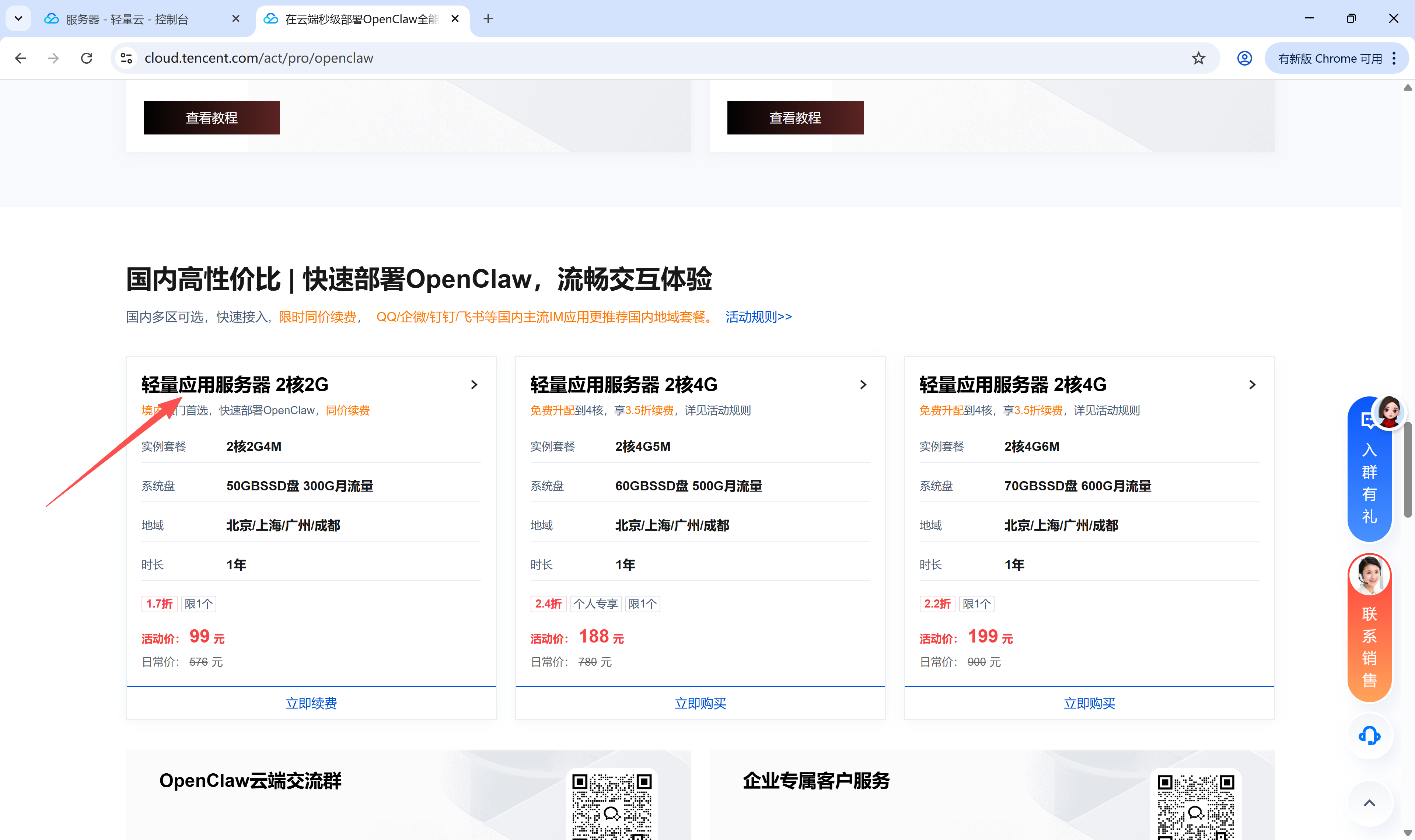Image resolution: width=1415 pixels, height=840 pixels.
Task: Click the 2.2折 discount tag
Action: pos(937,604)
